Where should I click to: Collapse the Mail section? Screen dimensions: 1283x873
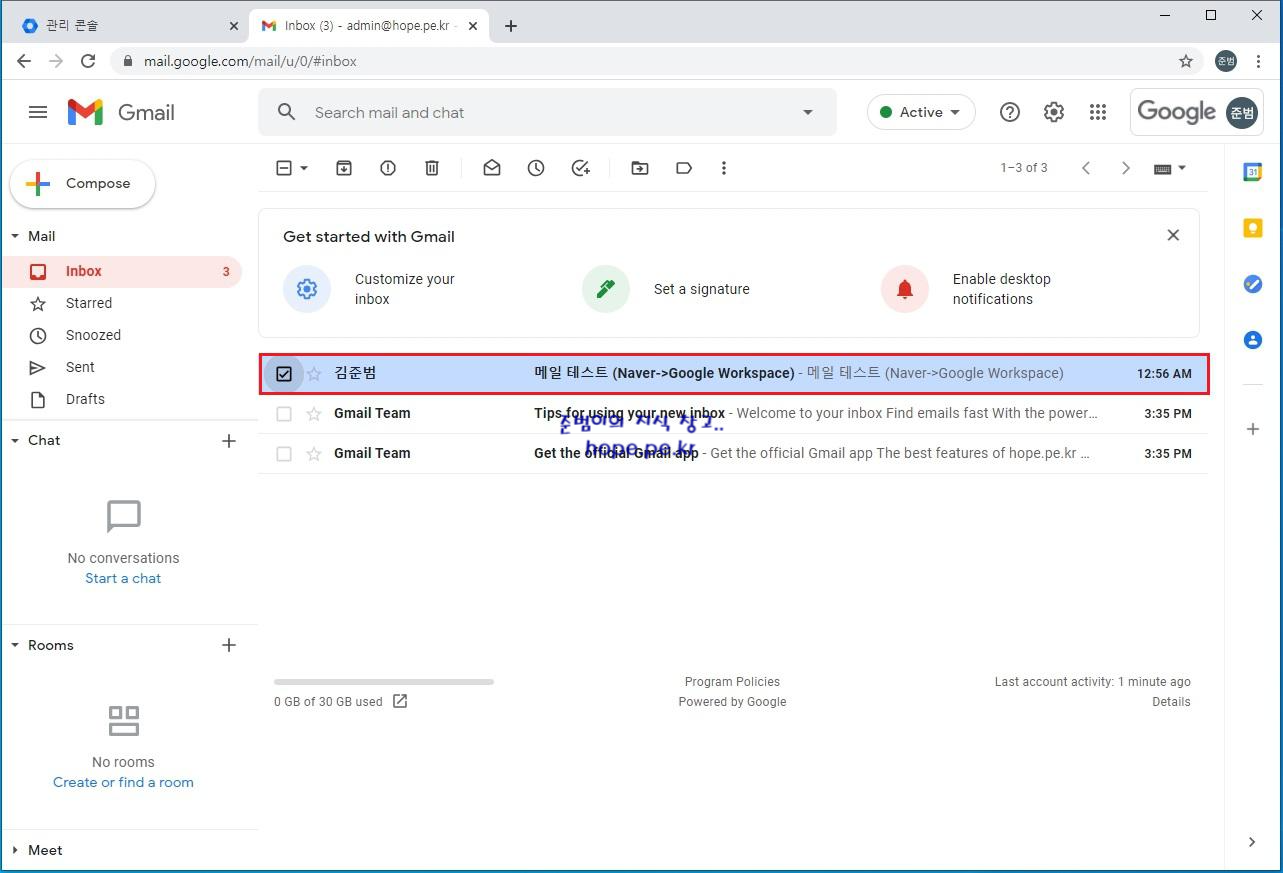pyautogui.click(x=15, y=236)
